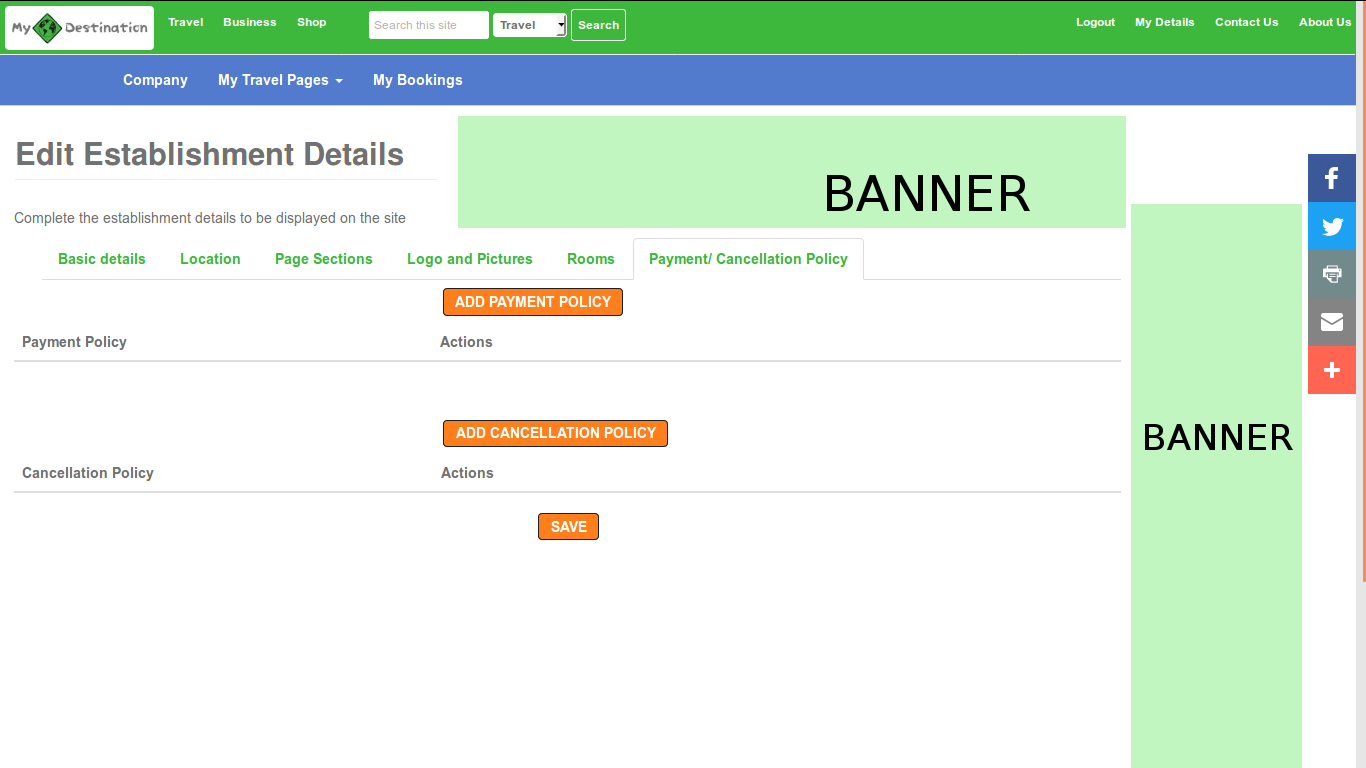Open the Rooms tab
The height and width of the screenshot is (768, 1366).
(590, 259)
